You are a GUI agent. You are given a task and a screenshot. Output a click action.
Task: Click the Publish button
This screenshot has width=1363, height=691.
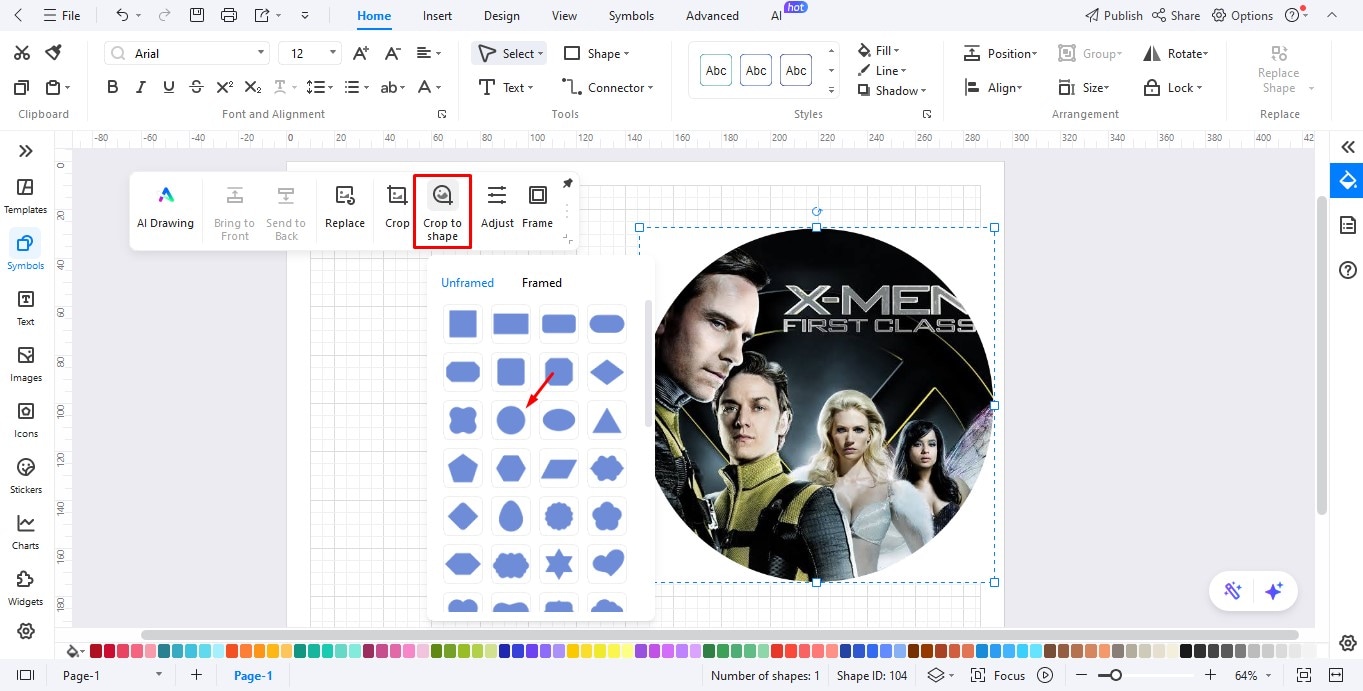(x=1114, y=15)
